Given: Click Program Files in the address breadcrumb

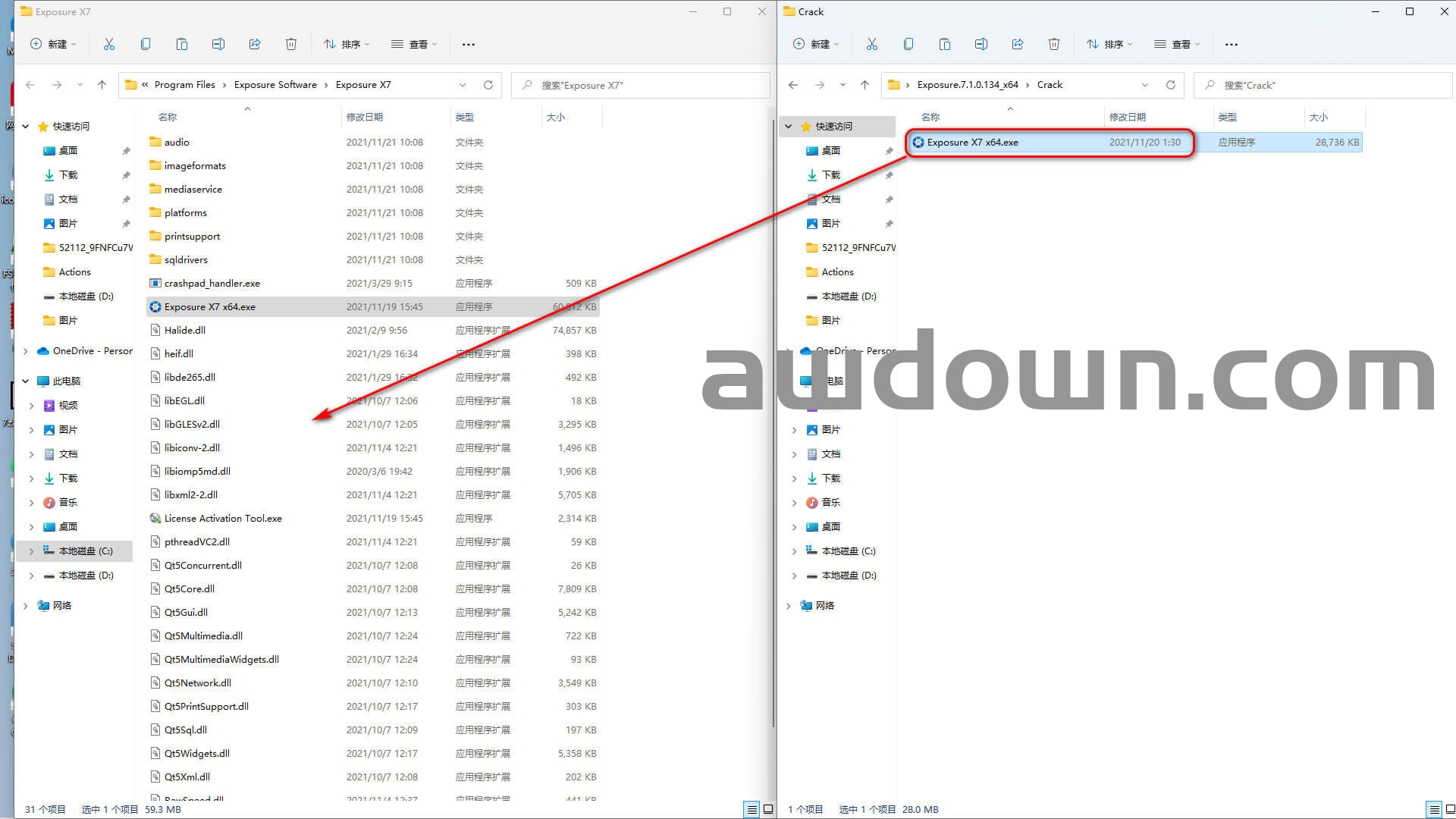Looking at the screenshot, I should [184, 85].
